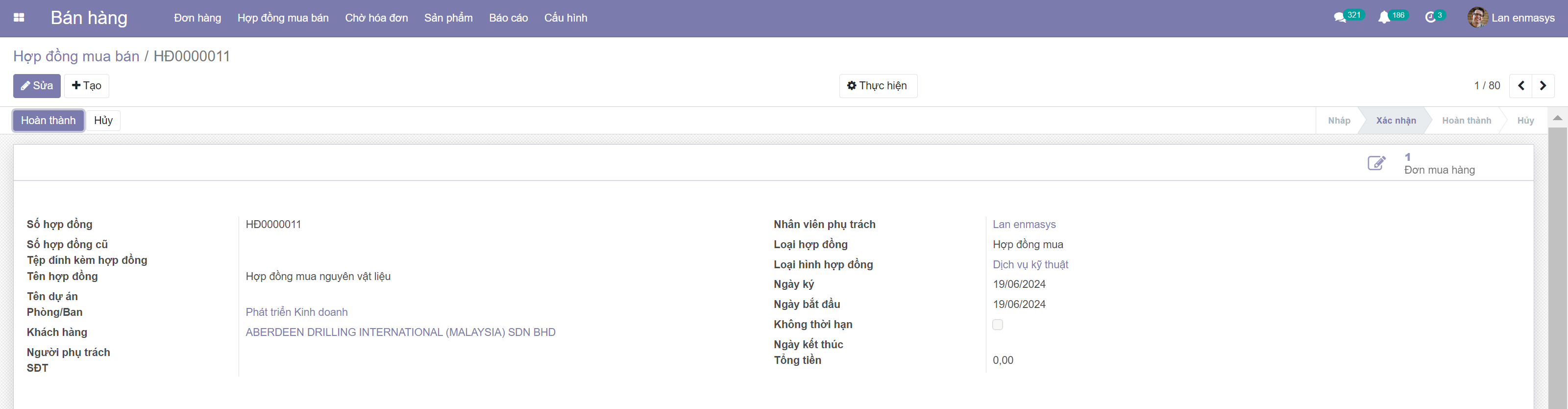
Task: Expand the Báo cáo menu
Action: point(508,18)
